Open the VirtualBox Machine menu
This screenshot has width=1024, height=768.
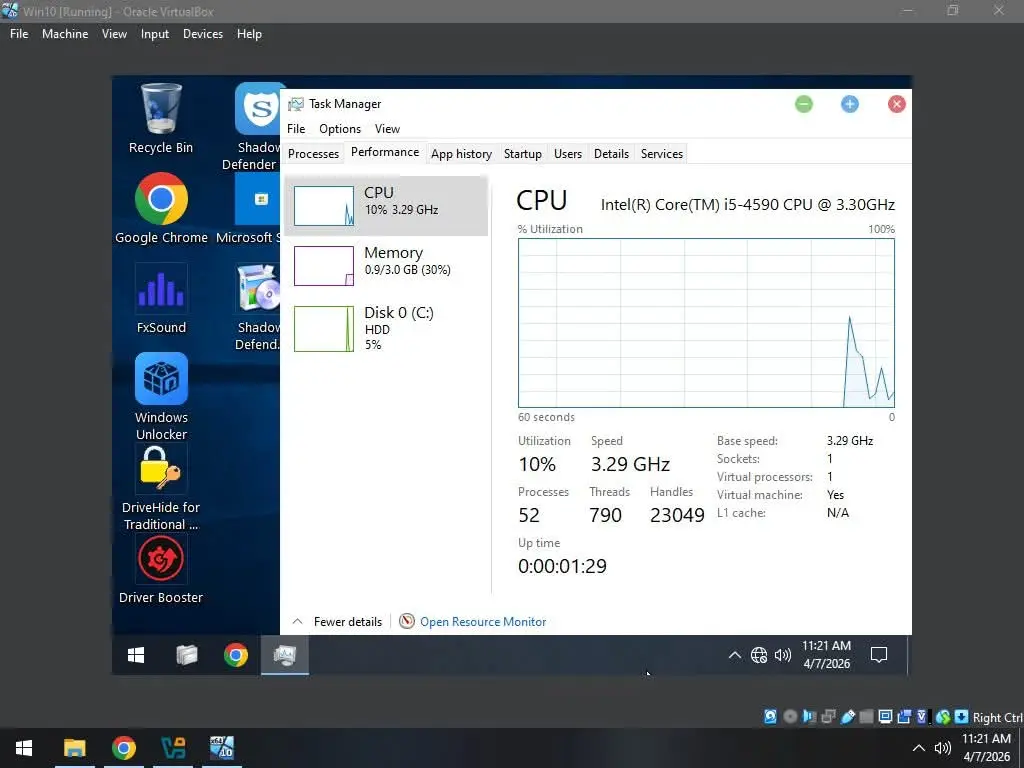(65, 34)
